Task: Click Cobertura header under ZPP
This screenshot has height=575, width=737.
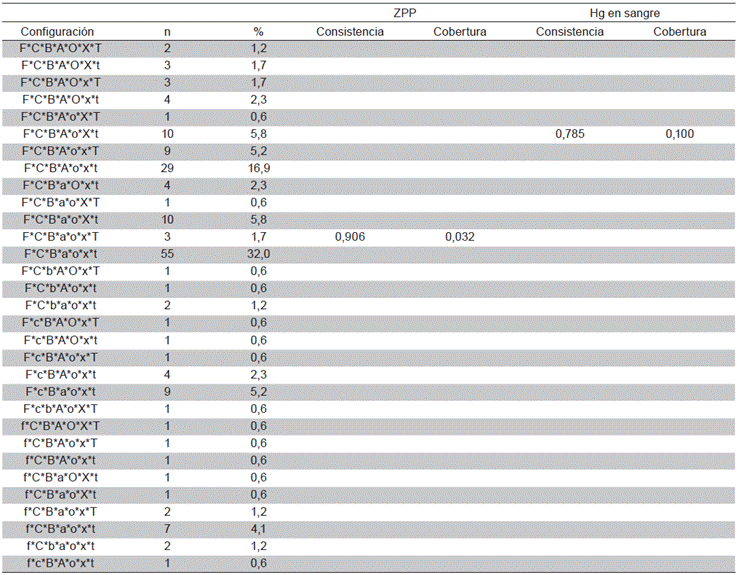Action: [x=460, y=32]
